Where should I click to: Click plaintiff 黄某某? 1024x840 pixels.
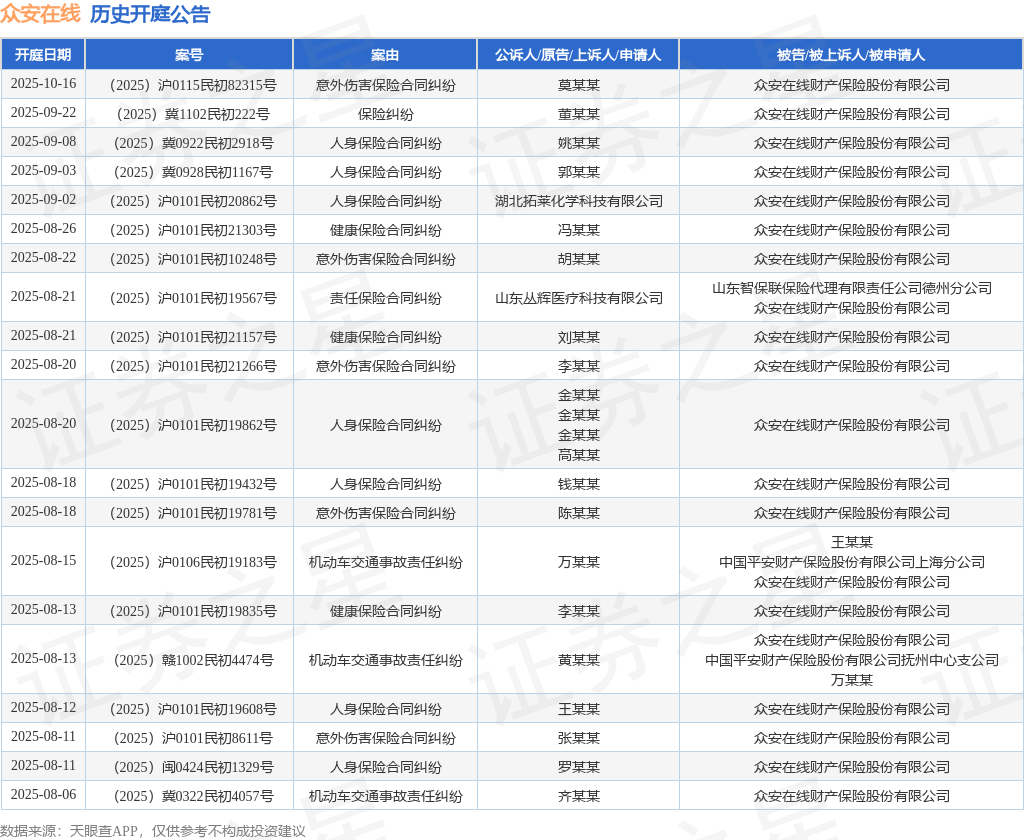point(579,660)
